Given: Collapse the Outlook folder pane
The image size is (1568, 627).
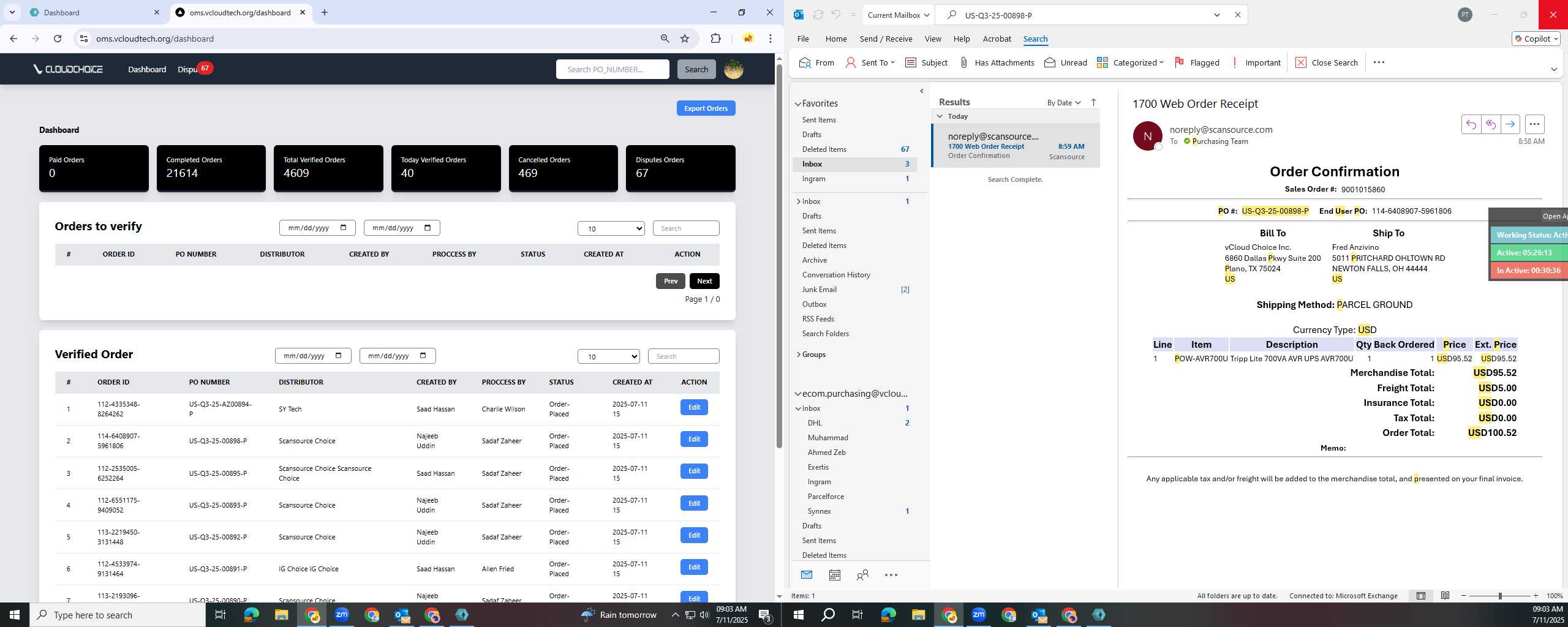Looking at the screenshot, I should 921,91.
